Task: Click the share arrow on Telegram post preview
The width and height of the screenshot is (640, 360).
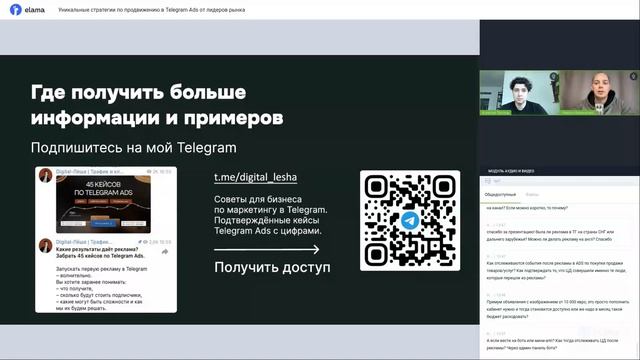Action: pos(165,252)
